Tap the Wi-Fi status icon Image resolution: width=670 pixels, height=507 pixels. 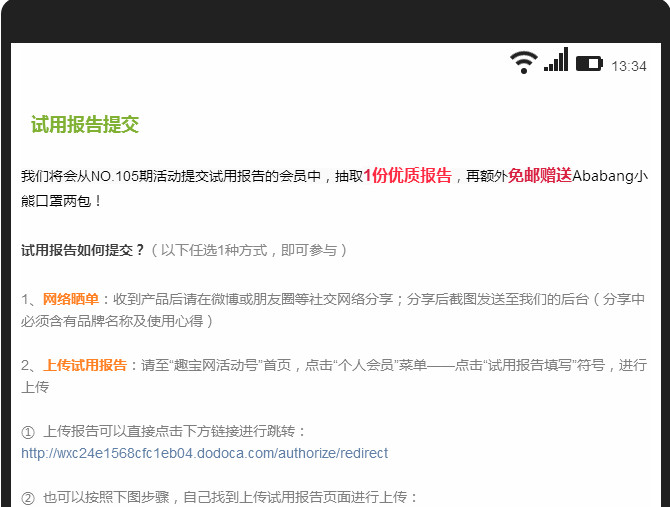coord(524,62)
